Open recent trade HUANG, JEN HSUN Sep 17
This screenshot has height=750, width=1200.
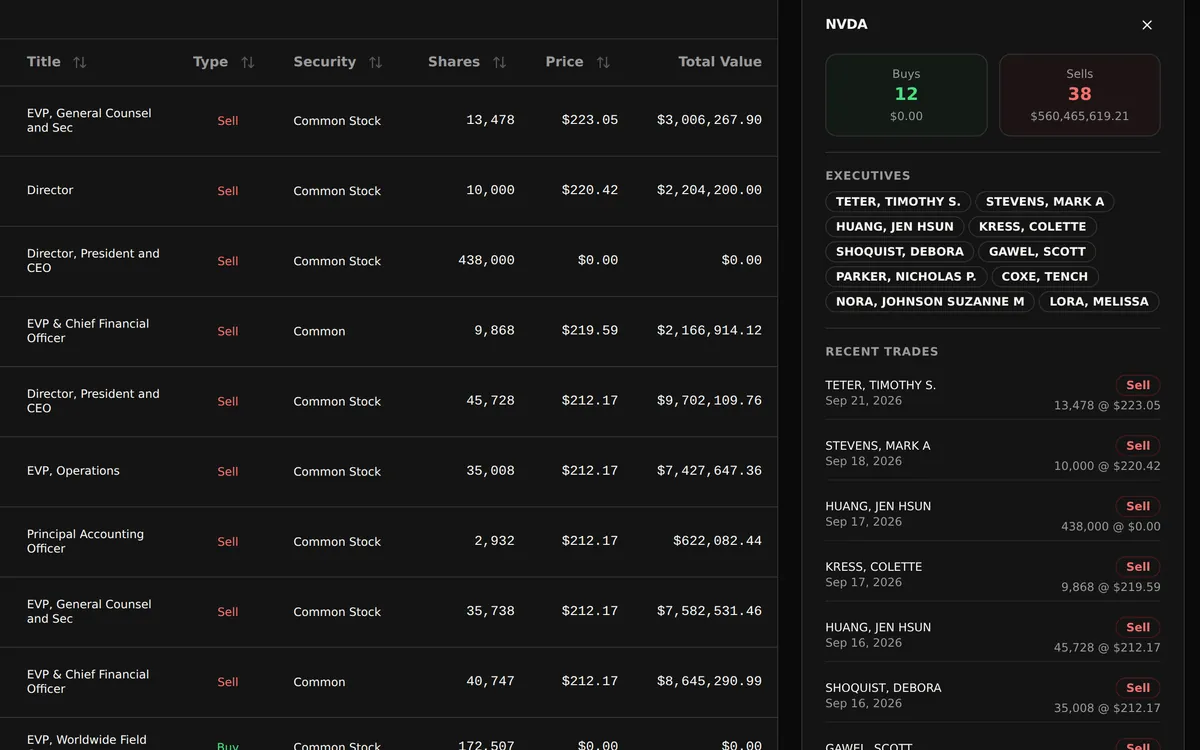click(x=993, y=515)
